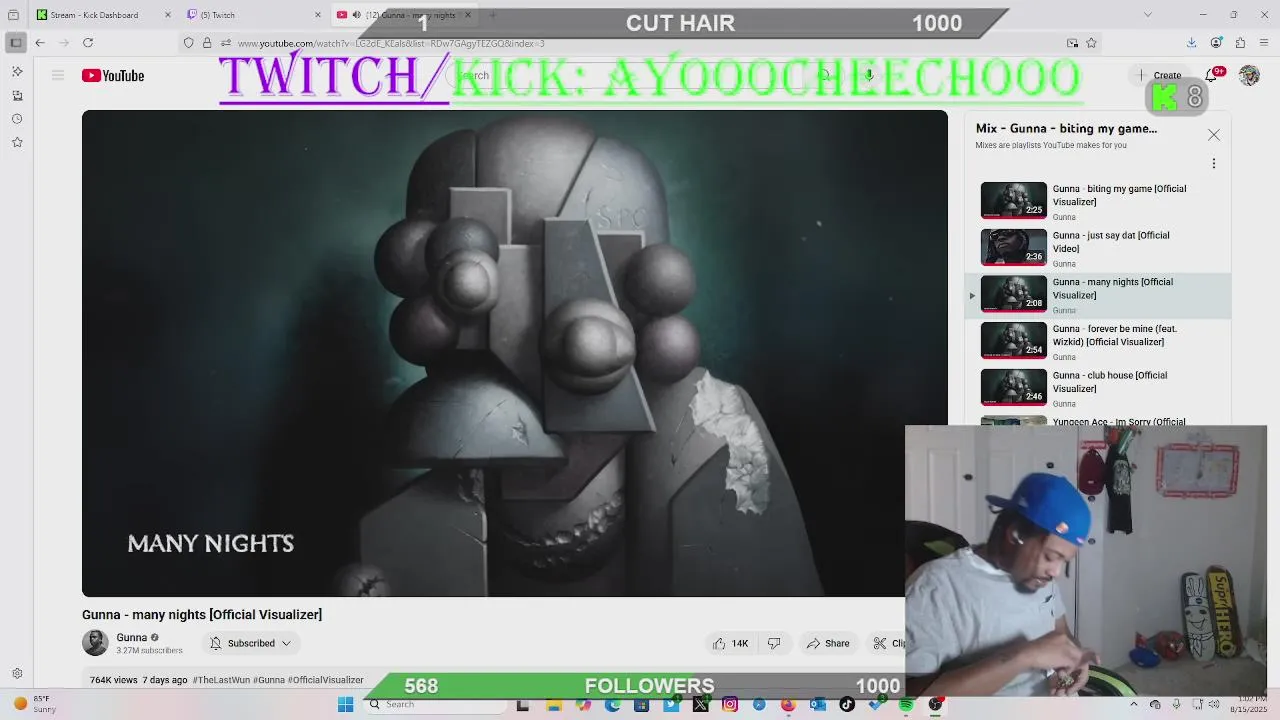
Task: Play Gunna - forever be mine feat. Wizkid
Action: point(1098,341)
